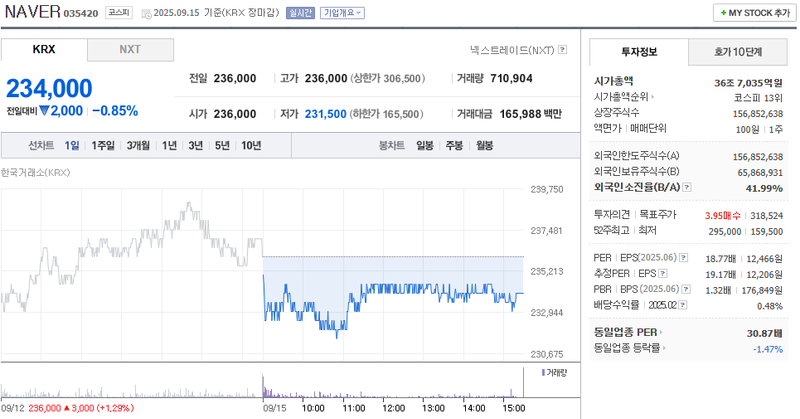Open the 동일업종 PER arrow link
Image resolution: width=800 pixels, height=419 pixels.
(x=661, y=332)
